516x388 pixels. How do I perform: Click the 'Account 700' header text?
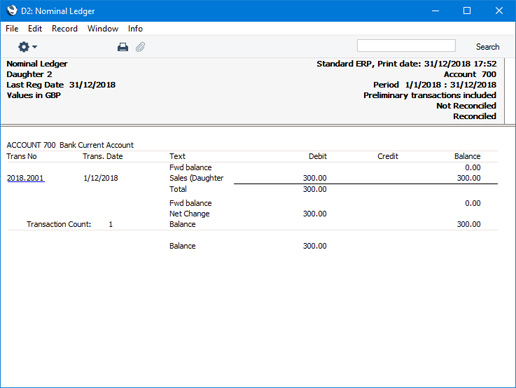470,74
